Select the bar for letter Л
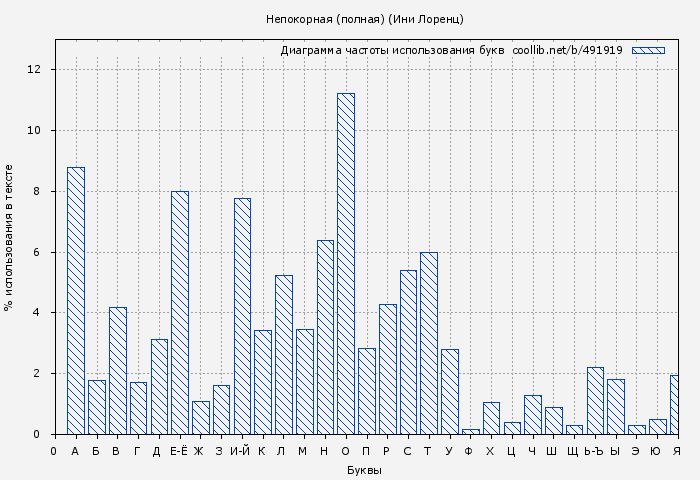The width and height of the screenshot is (700, 480). (x=284, y=354)
